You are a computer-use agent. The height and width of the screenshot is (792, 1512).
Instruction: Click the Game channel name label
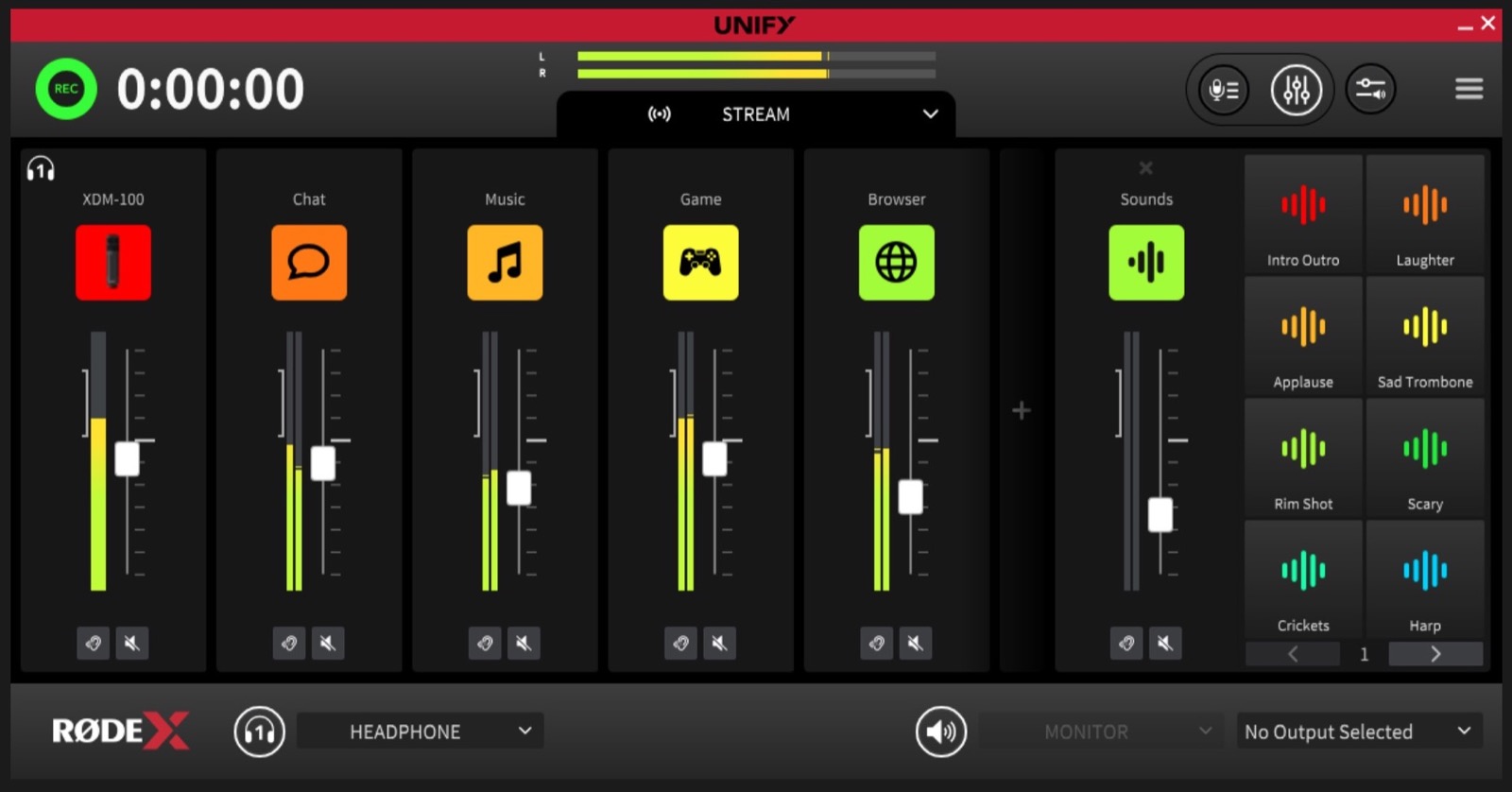pos(700,199)
